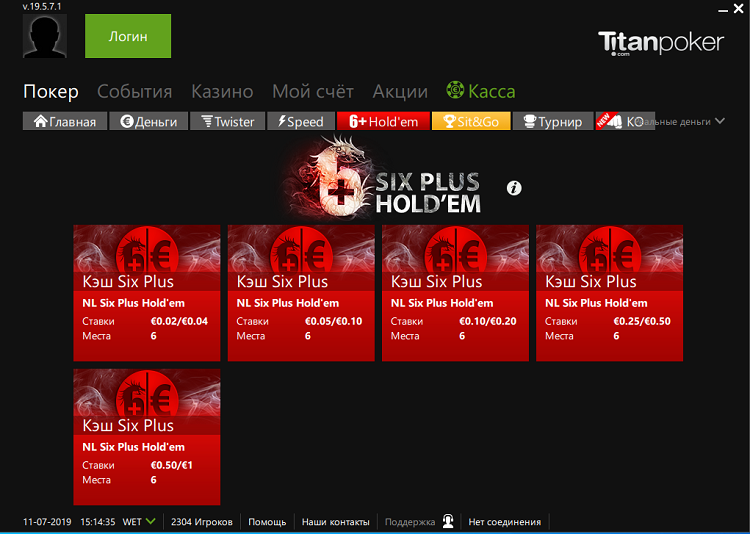This screenshot has width=750, height=534.
Task: Click the Помощь link in status bar
Action: (x=267, y=522)
